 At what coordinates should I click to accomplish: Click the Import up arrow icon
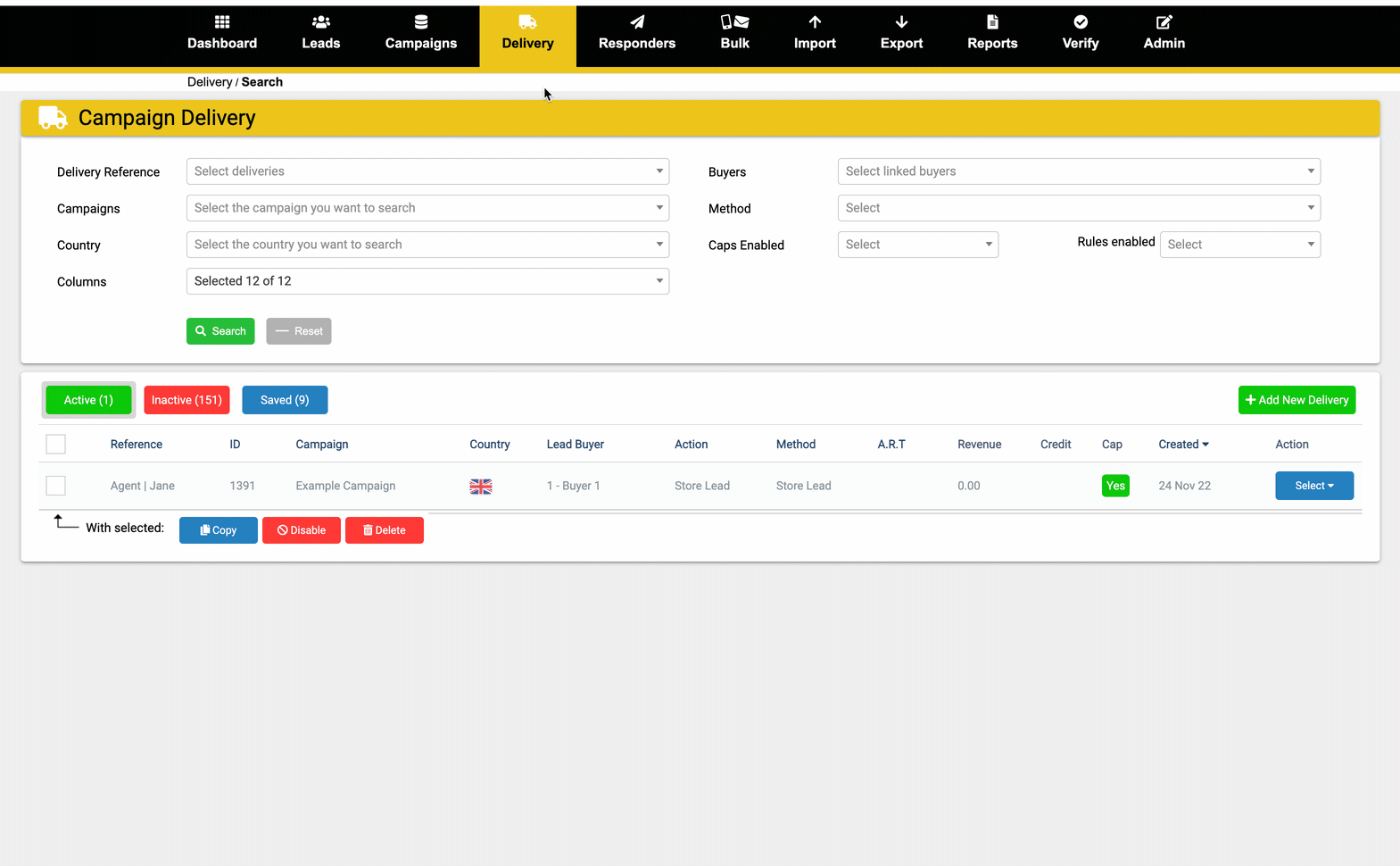coord(815,21)
